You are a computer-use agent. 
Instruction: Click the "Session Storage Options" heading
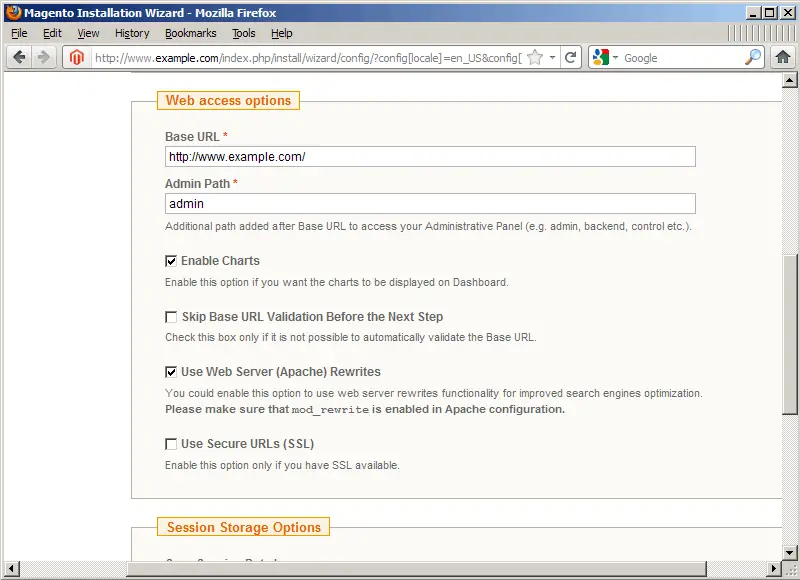(244, 527)
